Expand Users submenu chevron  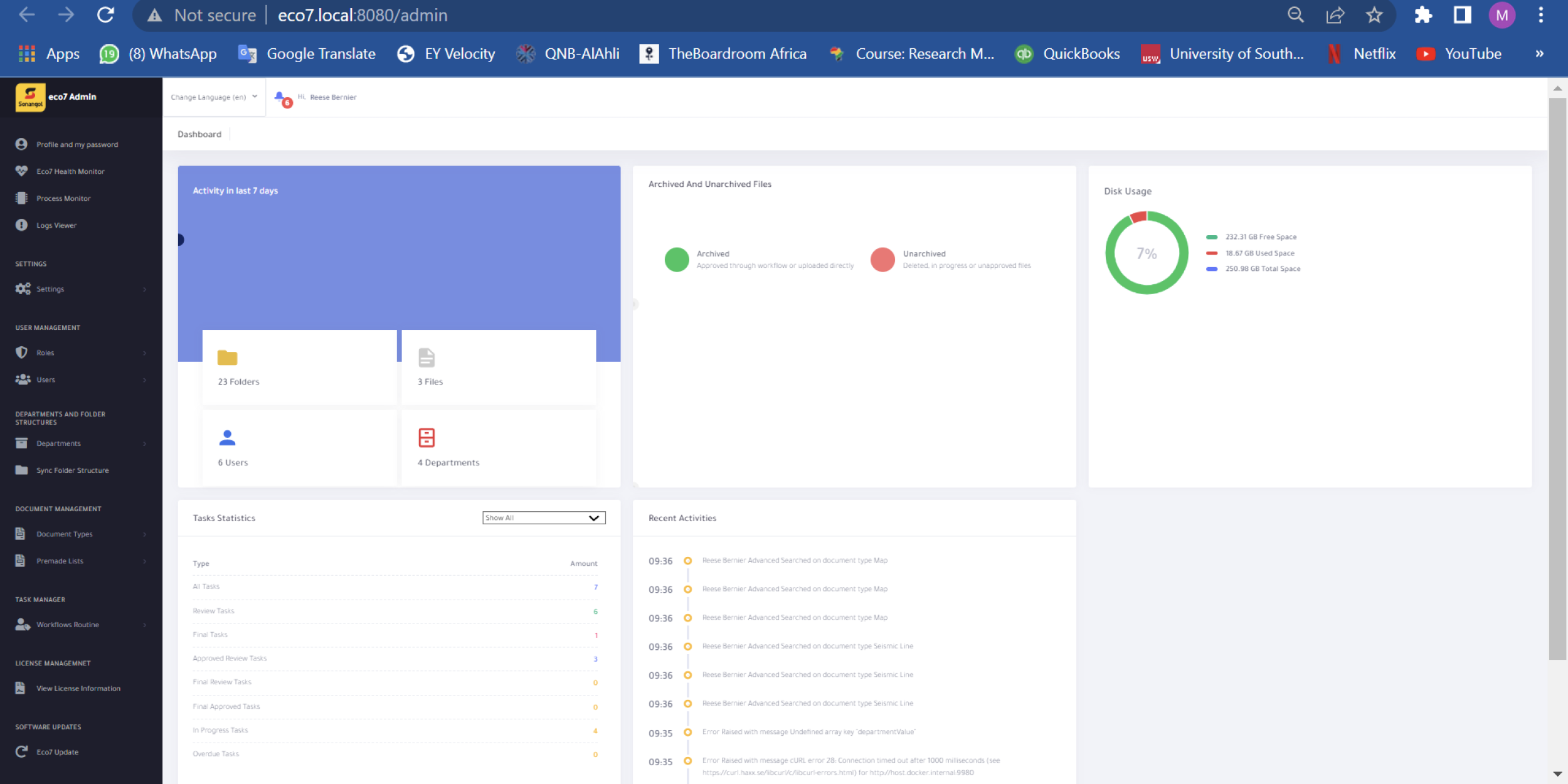click(145, 380)
